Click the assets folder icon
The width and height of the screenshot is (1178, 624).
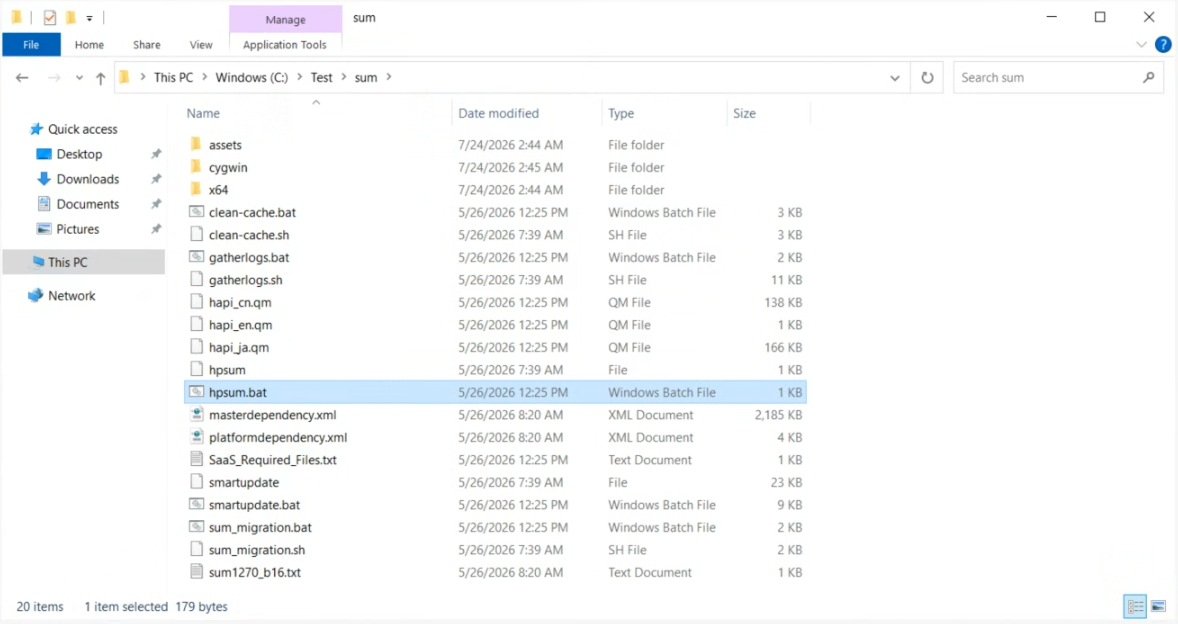point(196,144)
